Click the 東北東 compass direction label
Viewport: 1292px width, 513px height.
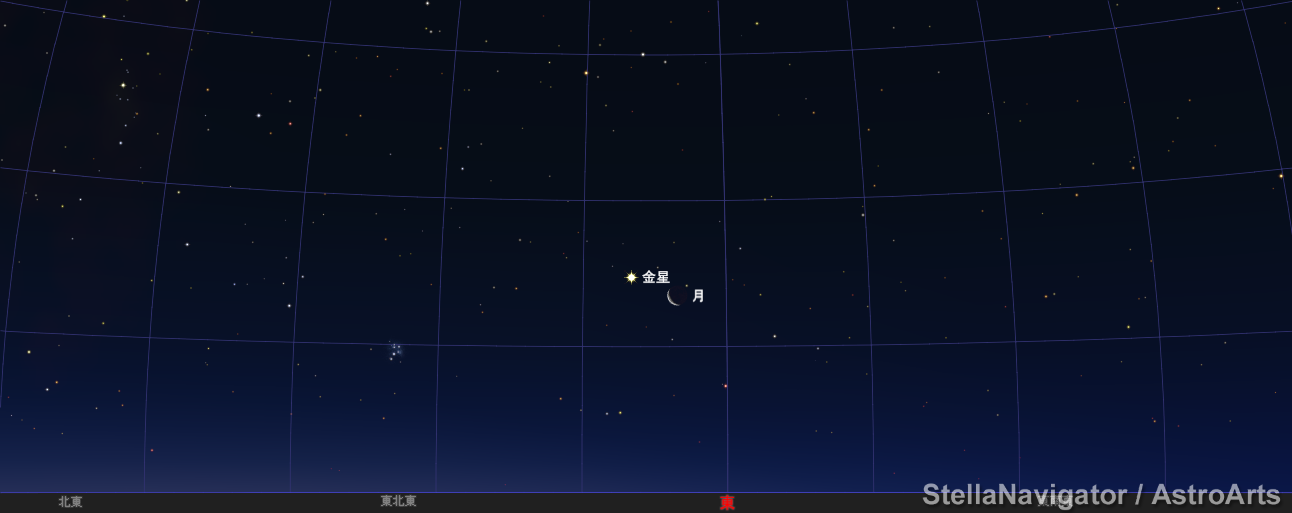pyautogui.click(x=398, y=502)
